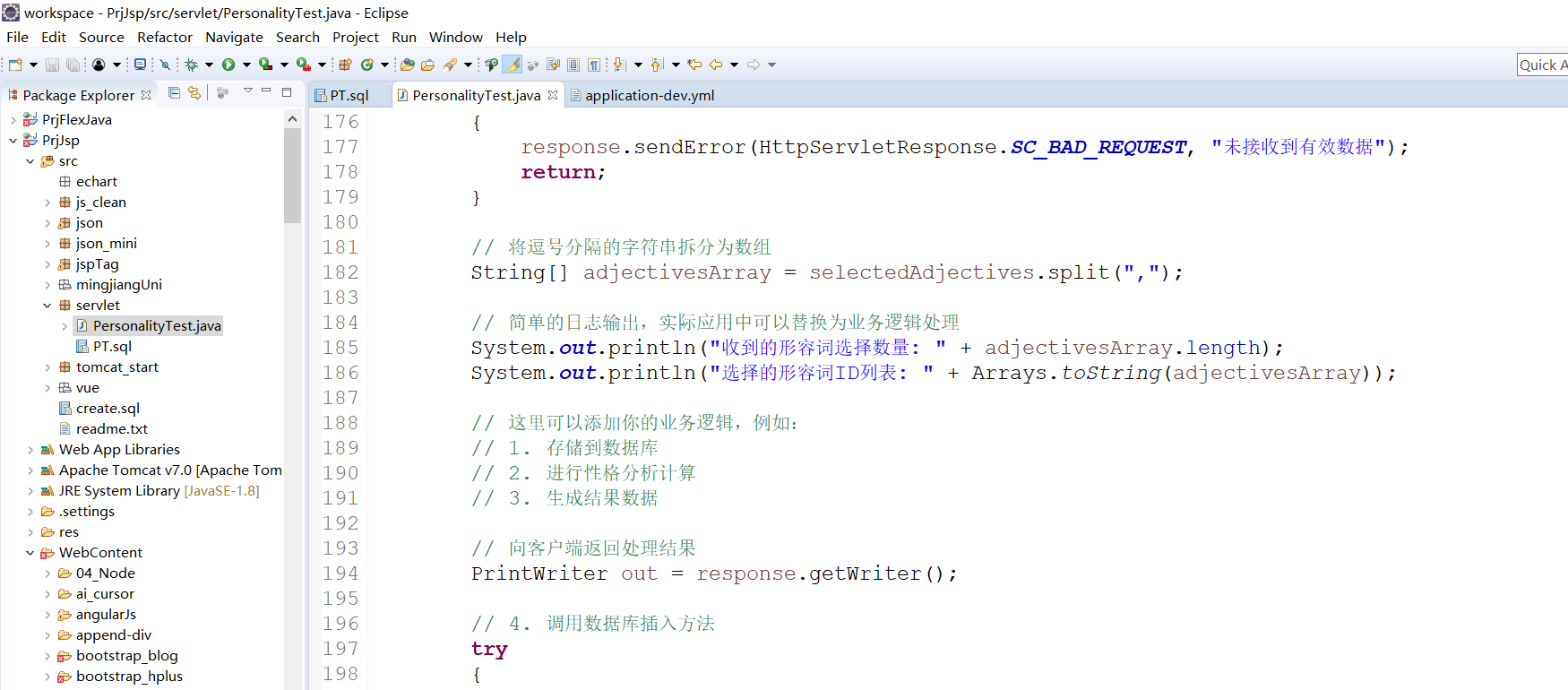The height and width of the screenshot is (690, 1568).
Task: Maximize the Package Explorer panel
Action: 287,91
